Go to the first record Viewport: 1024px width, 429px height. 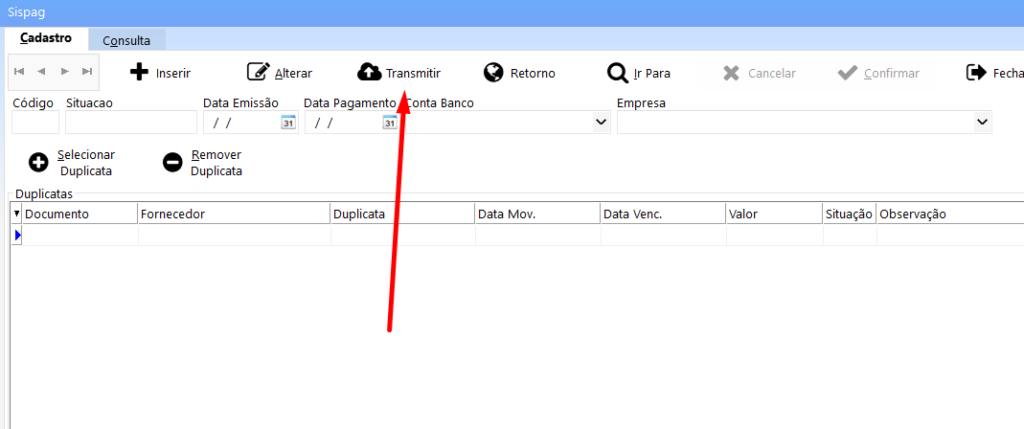pyautogui.click(x=19, y=72)
